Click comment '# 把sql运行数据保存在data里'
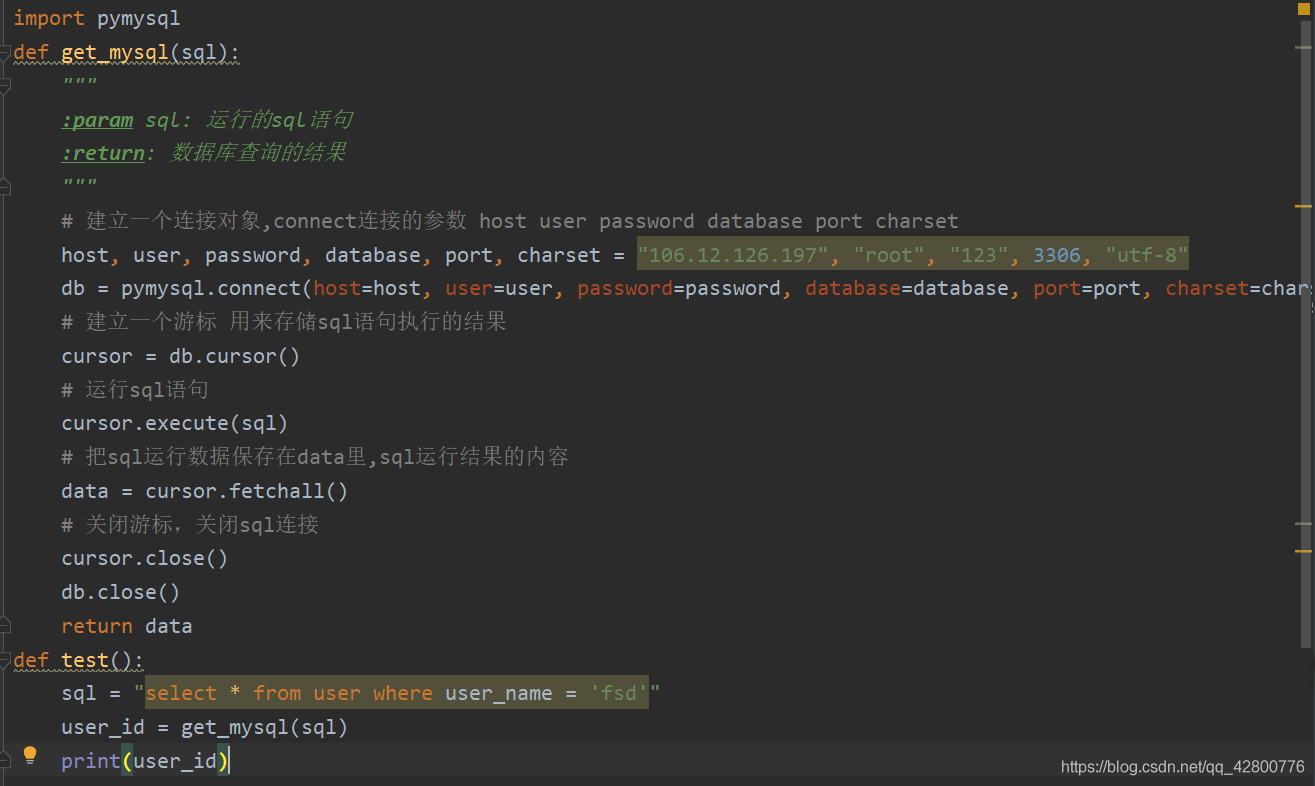The image size is (1315, 786). tap(315, 457)
